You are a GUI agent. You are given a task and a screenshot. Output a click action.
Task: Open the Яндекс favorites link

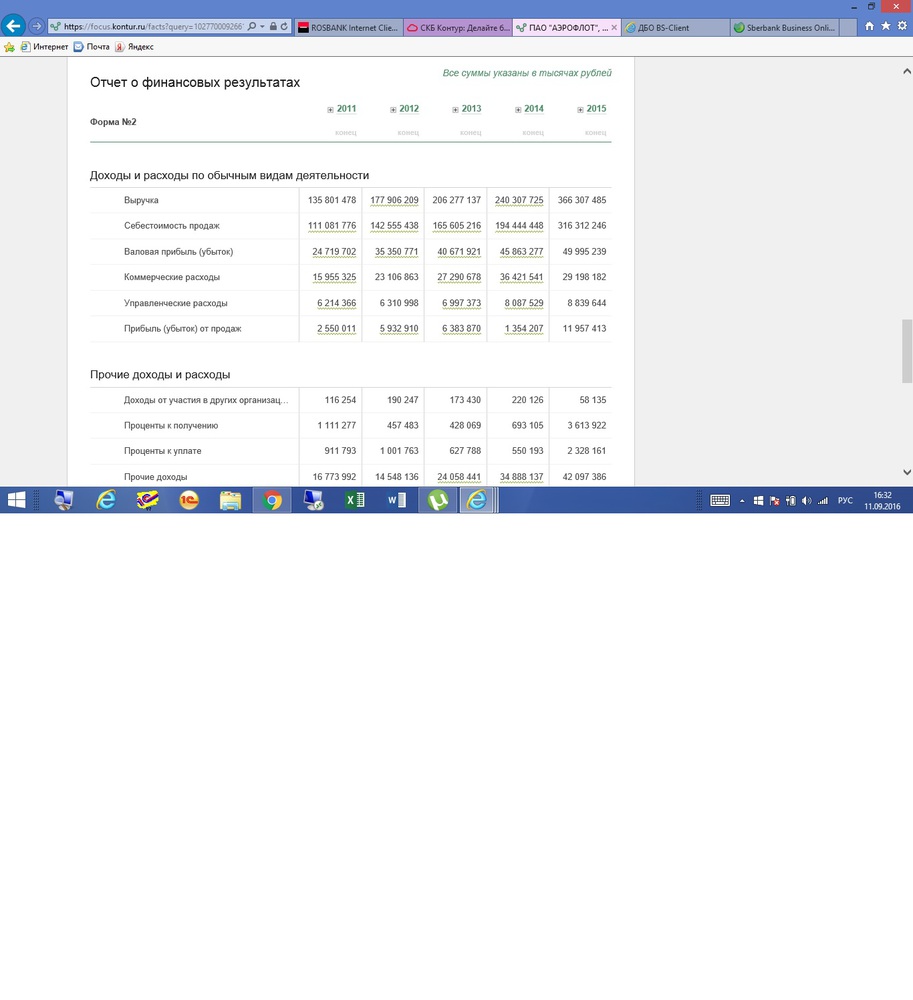coord(135,47)
